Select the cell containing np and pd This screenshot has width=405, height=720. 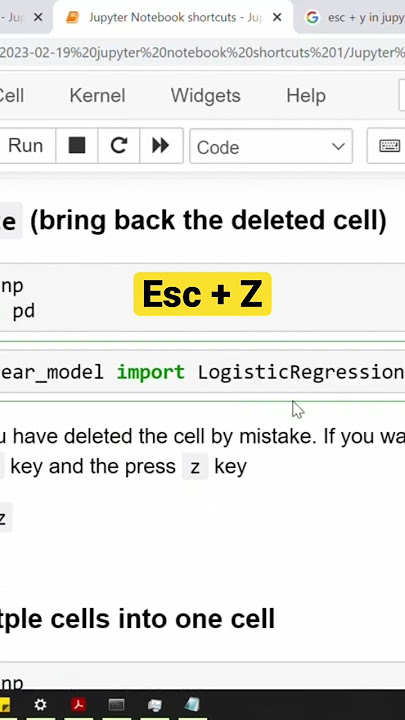(x=202, y=298)
